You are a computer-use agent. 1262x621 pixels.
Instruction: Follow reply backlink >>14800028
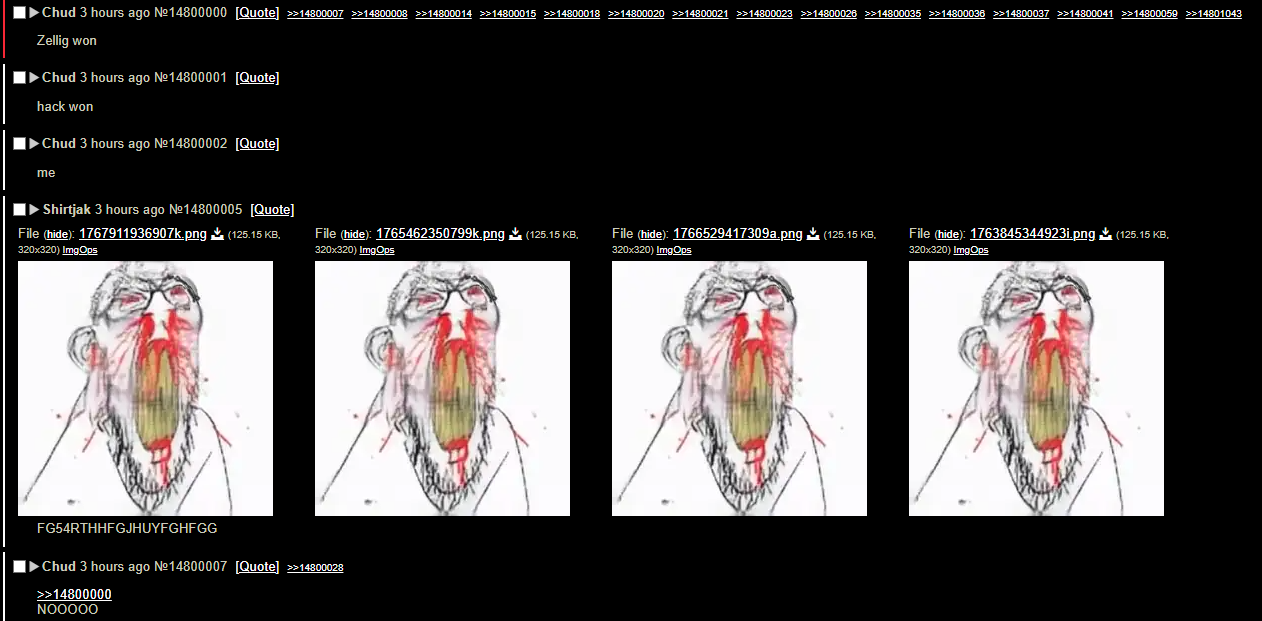(315, 568)
